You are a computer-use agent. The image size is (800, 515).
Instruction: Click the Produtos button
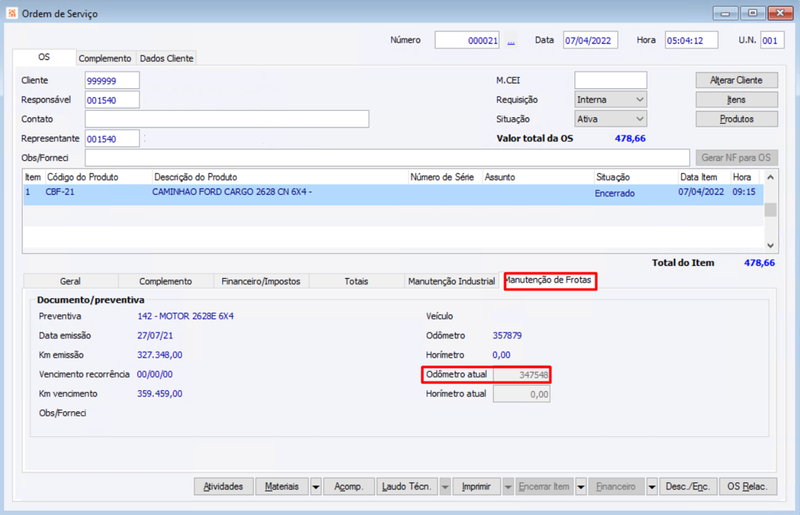pyautogui.click(x=736, y=119)
